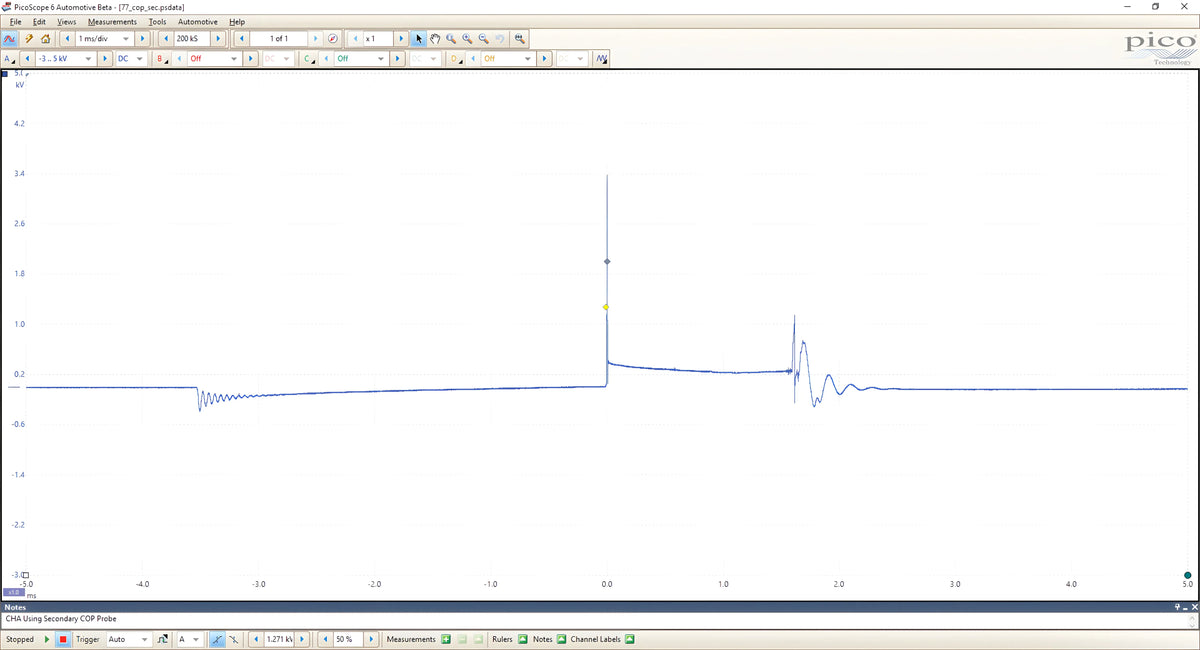Viewport: 1200px width, 650px height.
Task: Toggle the Notes panel display
Action: tap(561, 639)
